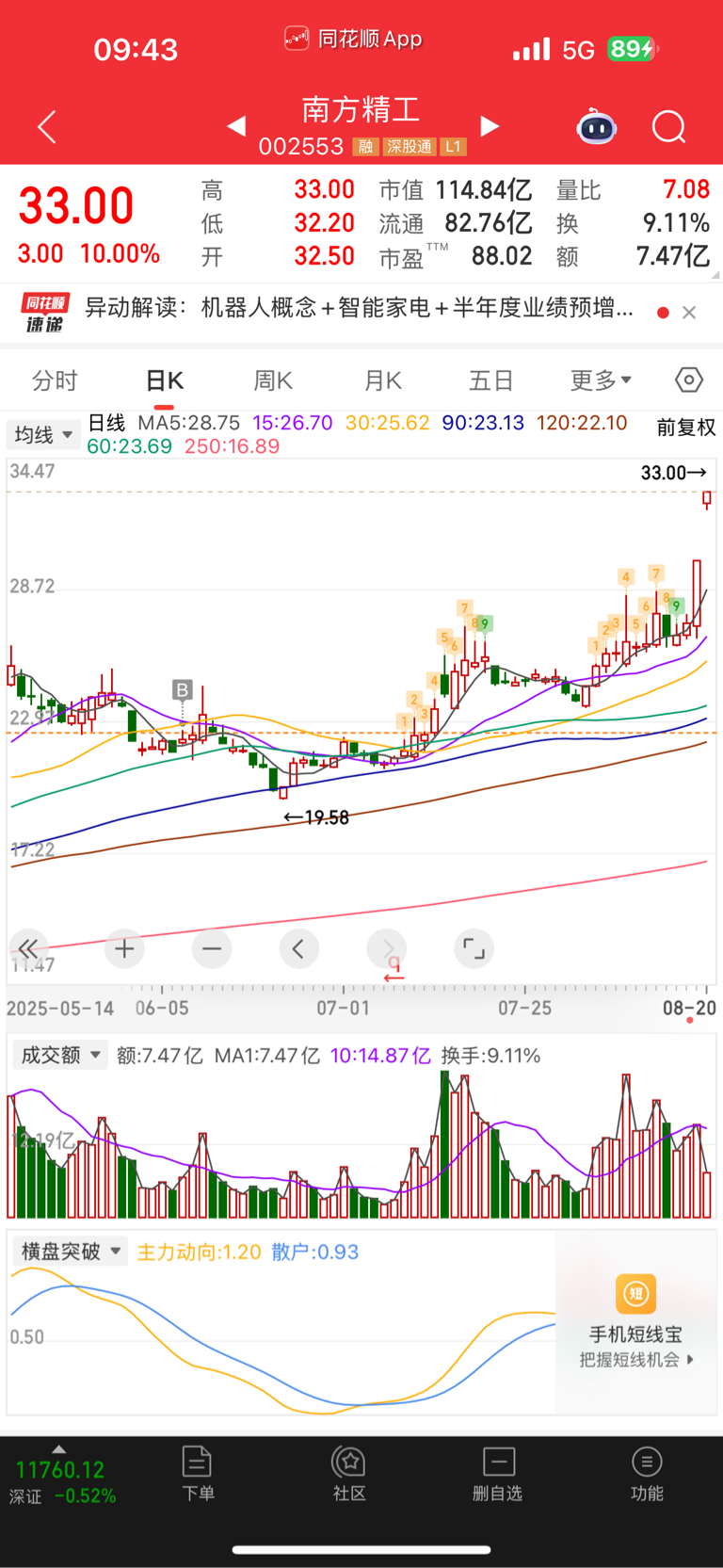Move chart right with arrow button
The width and height of the screenshot is (723, 1568).
point(387,948)
